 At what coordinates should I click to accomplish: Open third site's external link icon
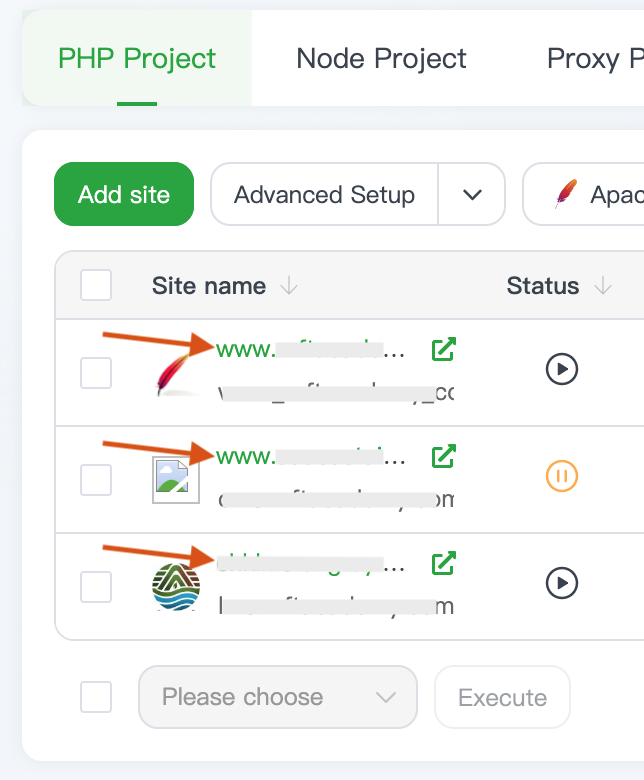point(443,563)
